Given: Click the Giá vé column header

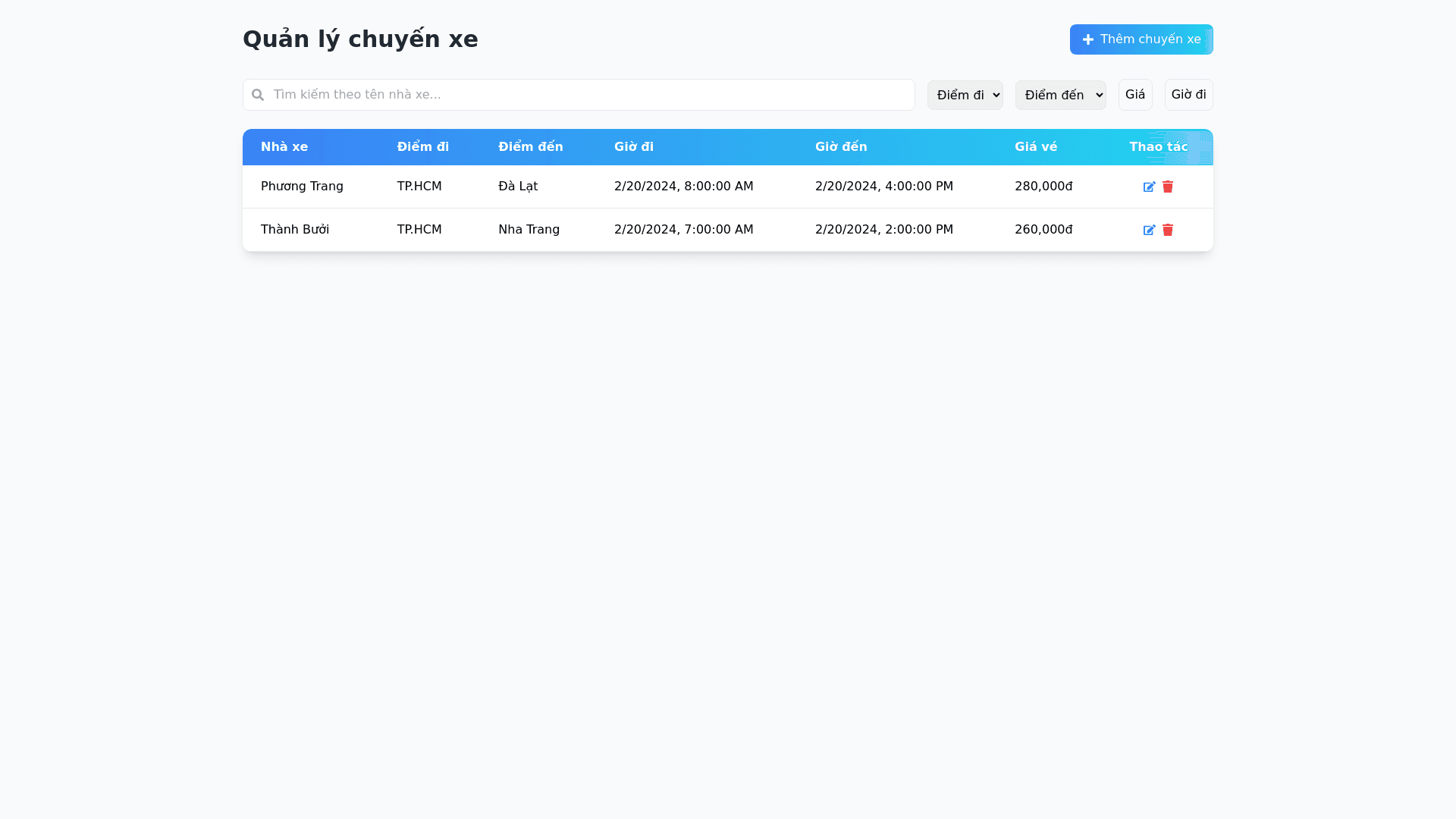Looking at the screenshot, I should tap(1035, 147).
